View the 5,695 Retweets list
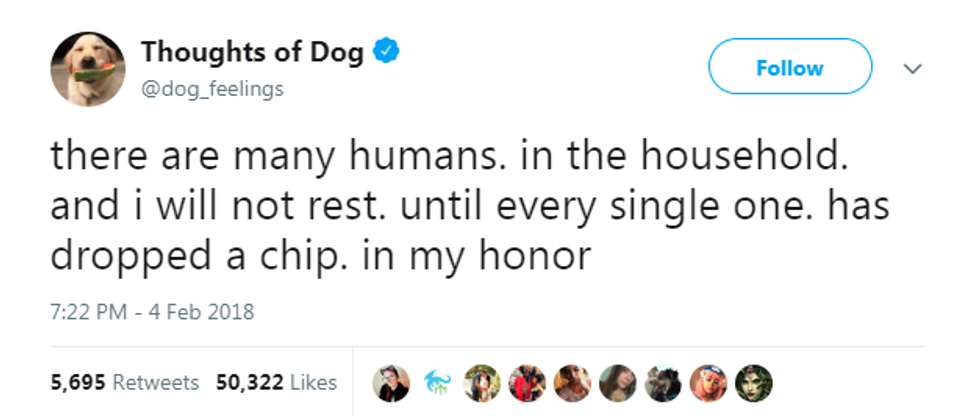 tap(124, 383)
